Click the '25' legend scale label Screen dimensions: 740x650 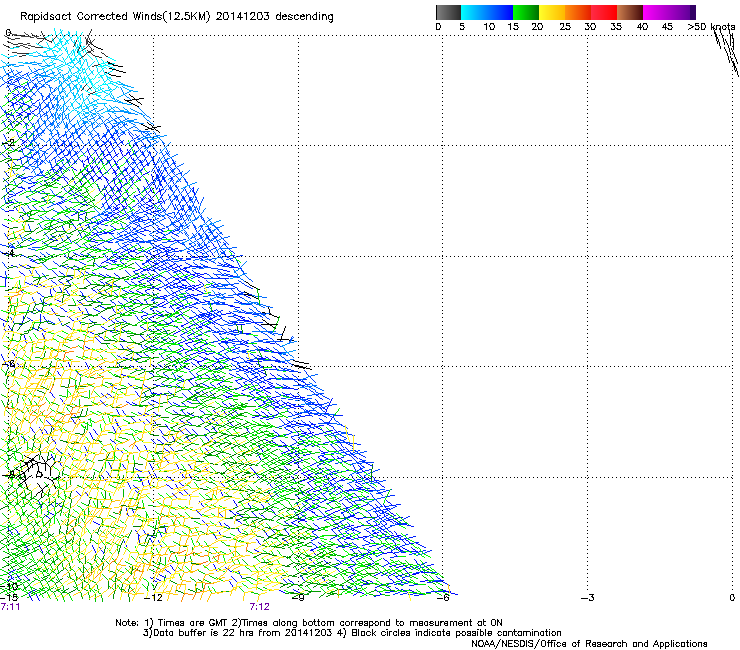point(565,27)
